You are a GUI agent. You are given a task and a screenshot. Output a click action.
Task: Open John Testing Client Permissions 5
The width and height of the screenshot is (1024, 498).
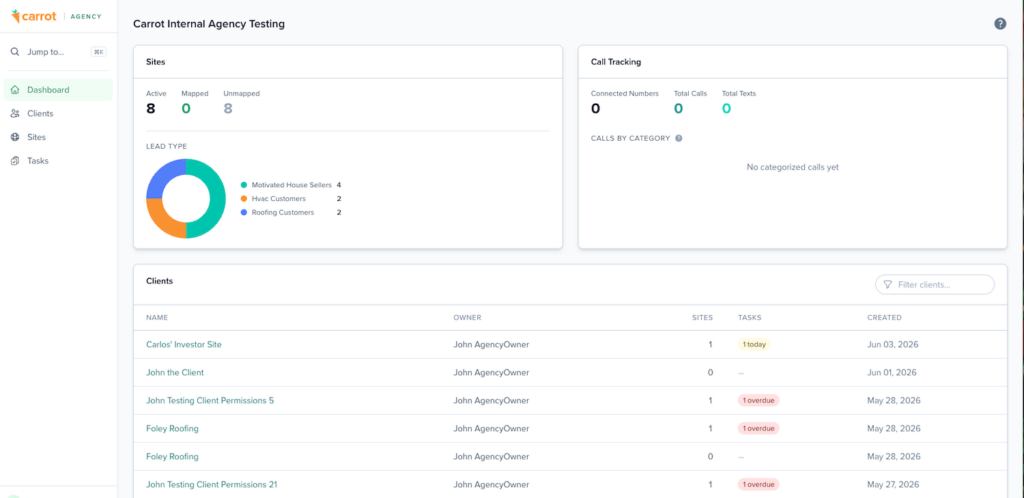tap(210, 401)
